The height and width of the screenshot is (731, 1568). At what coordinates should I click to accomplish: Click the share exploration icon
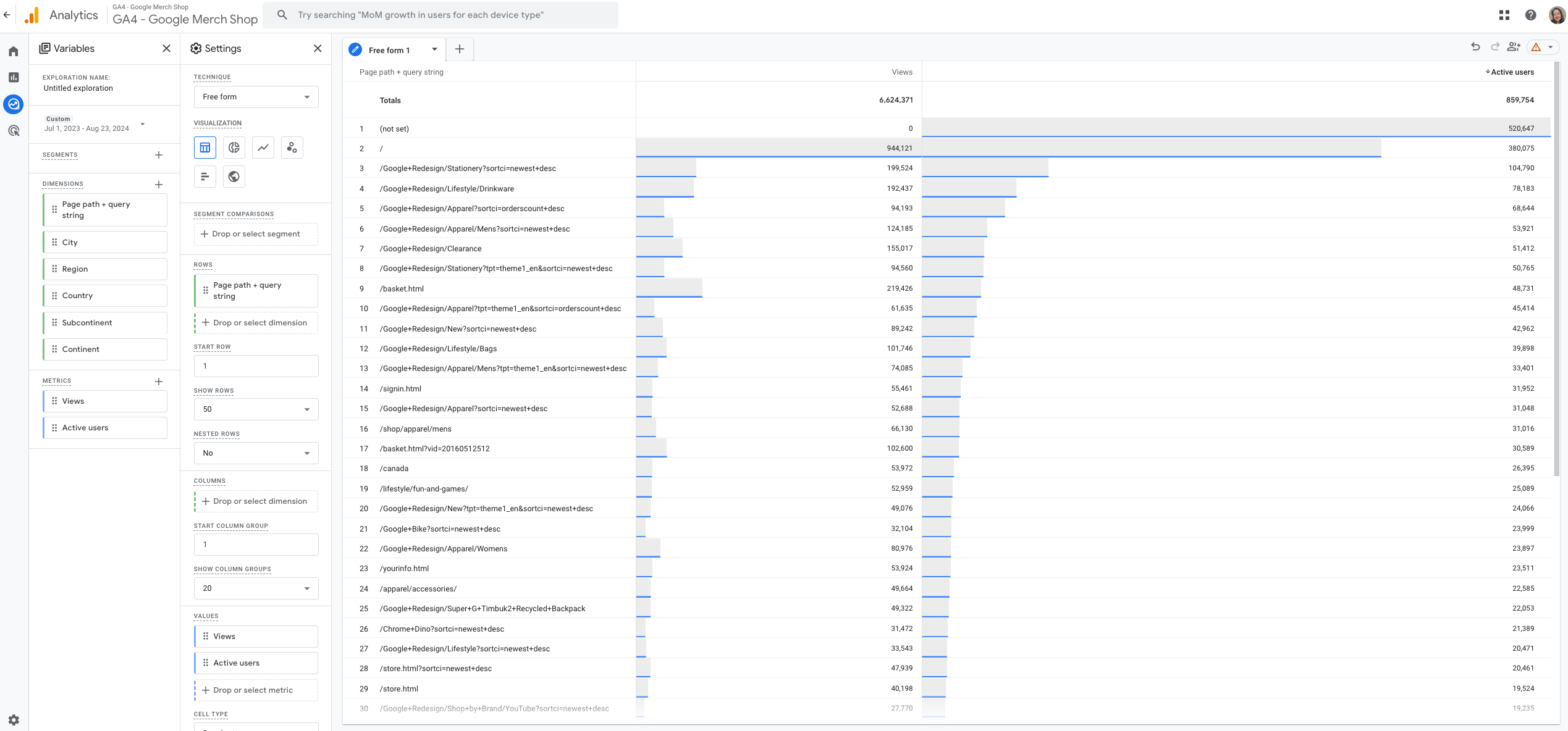point(1513,47)
